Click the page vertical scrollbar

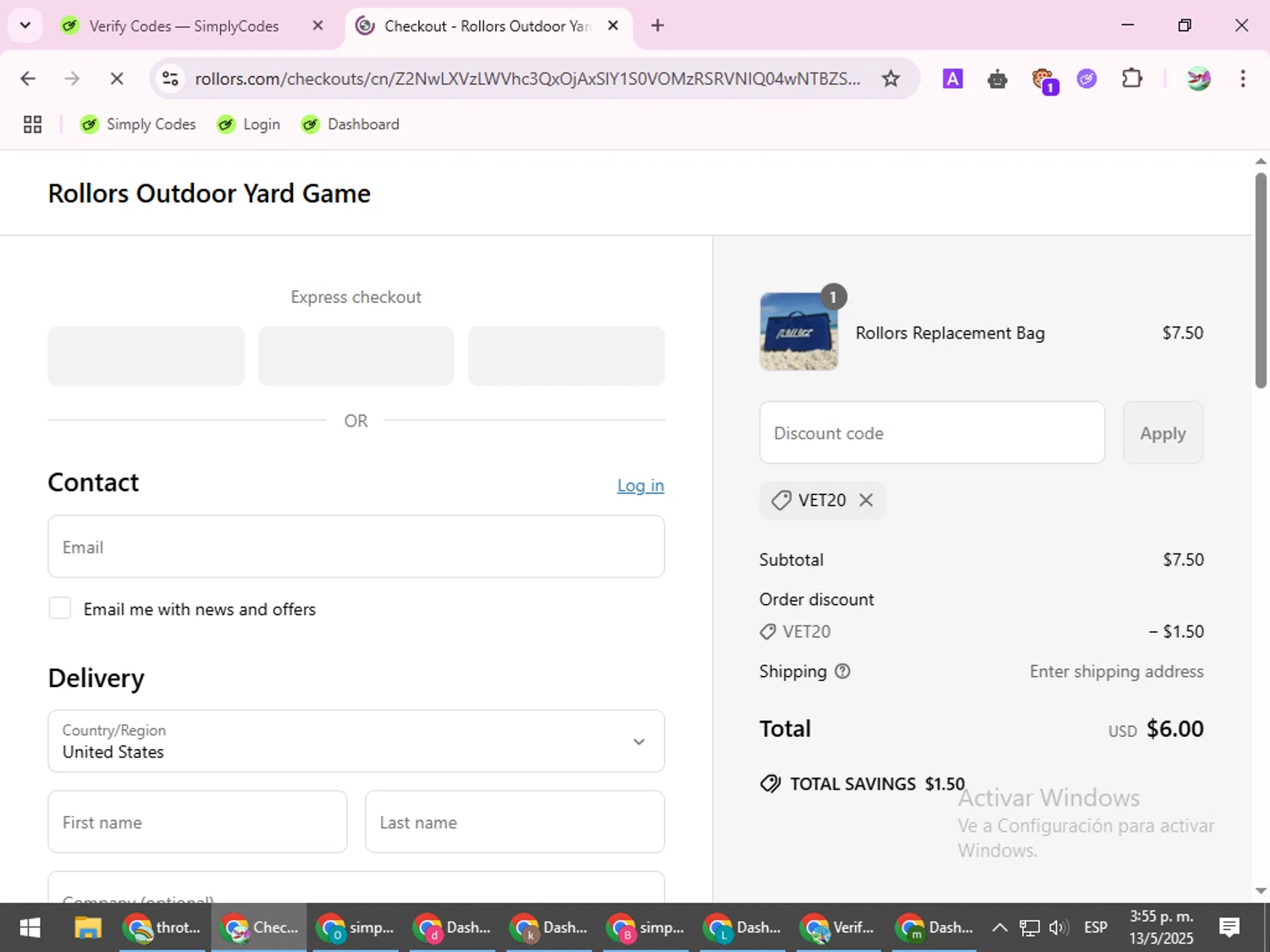point(1261,280)
